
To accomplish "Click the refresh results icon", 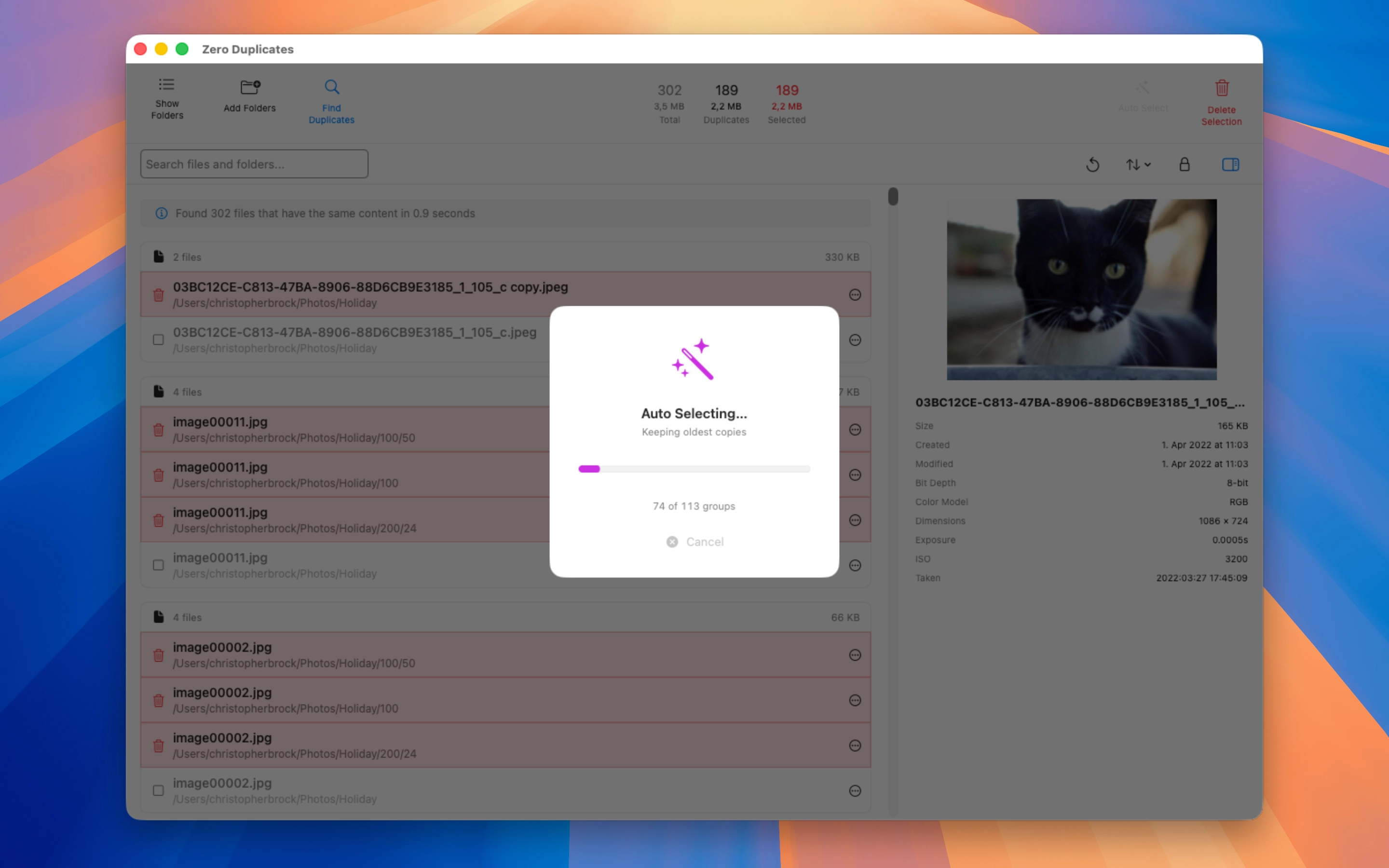I will click(x=1092, y=165).
